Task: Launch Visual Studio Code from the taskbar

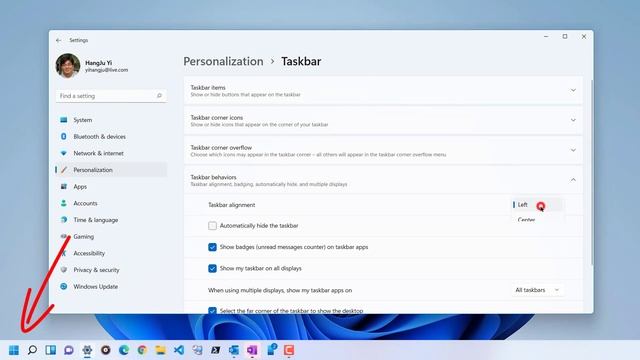Action: click(179, 350)
